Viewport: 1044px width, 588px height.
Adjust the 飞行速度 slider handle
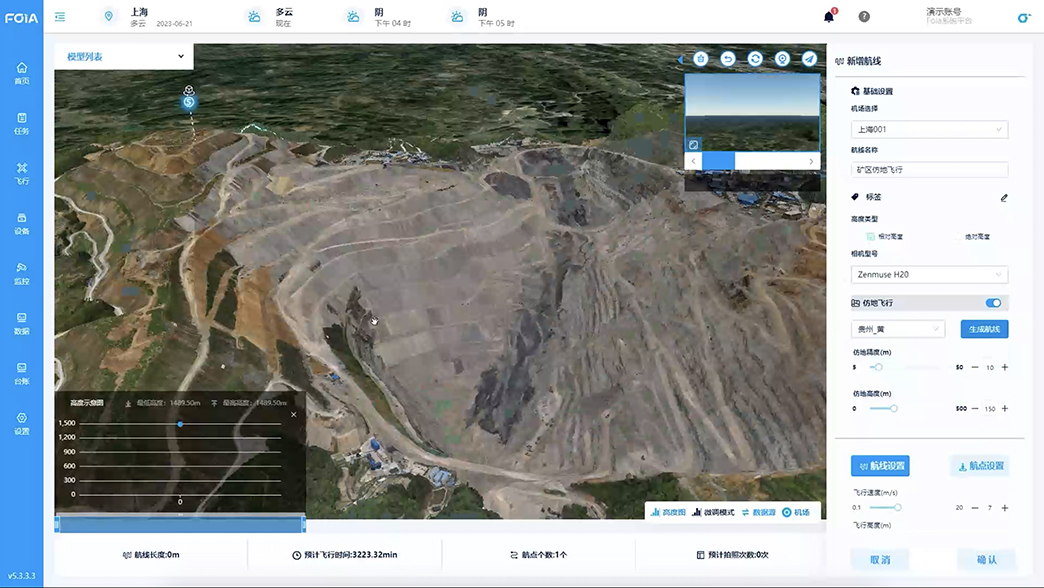[x=898, y=508]
